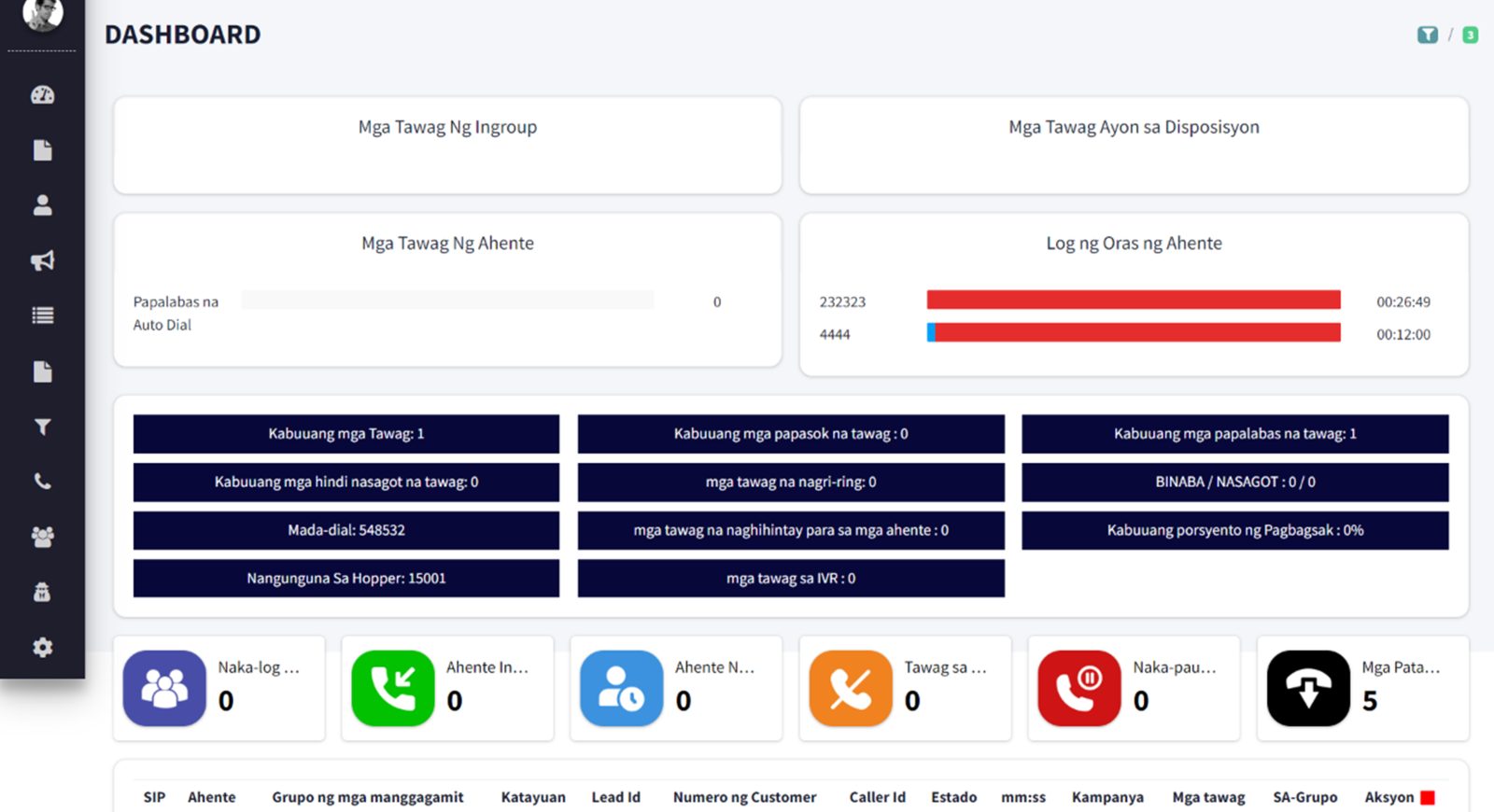The image size is (1494, 812).
Task: Select the red paused-call tile icon
Action: click(x=1078, y=689)
